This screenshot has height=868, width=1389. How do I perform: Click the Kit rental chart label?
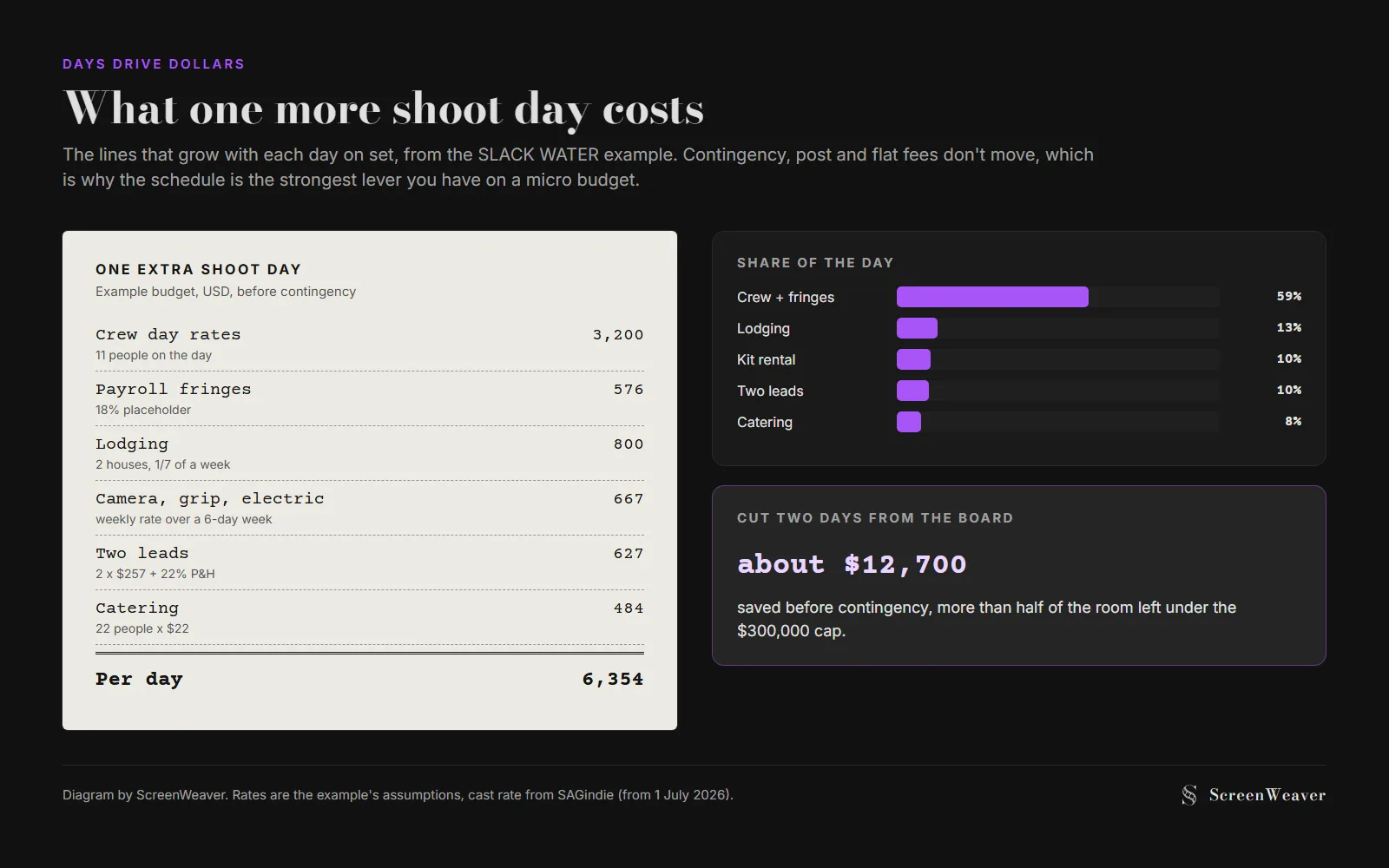pos(766,359)
